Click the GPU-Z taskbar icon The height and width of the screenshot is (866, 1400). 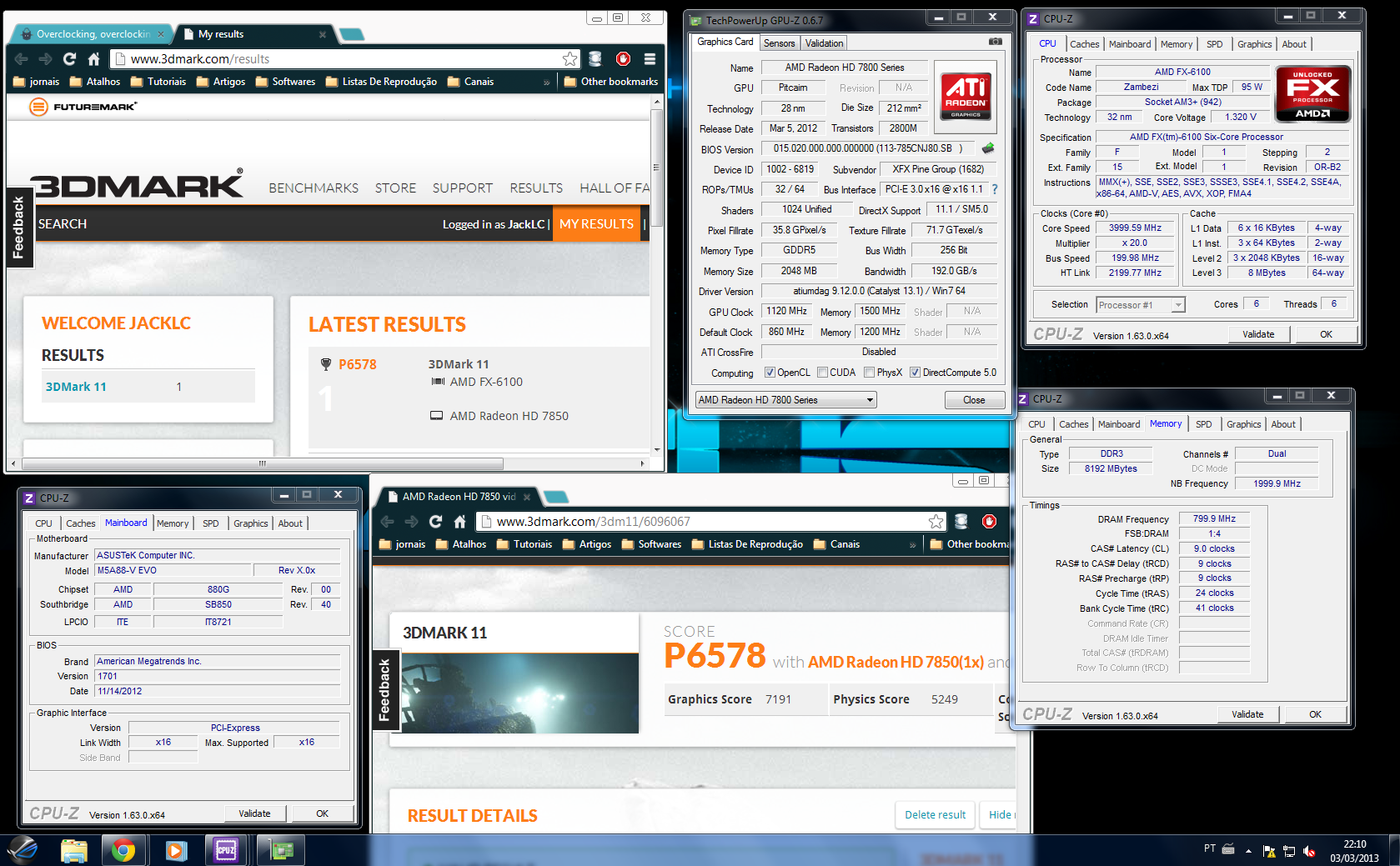tap(282, 851)
